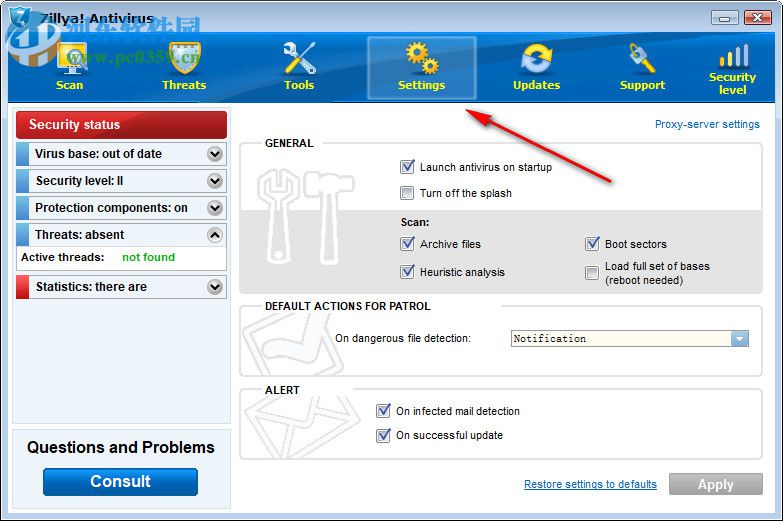Toggle Boot sectors scan checkbox

pos(592,244)
